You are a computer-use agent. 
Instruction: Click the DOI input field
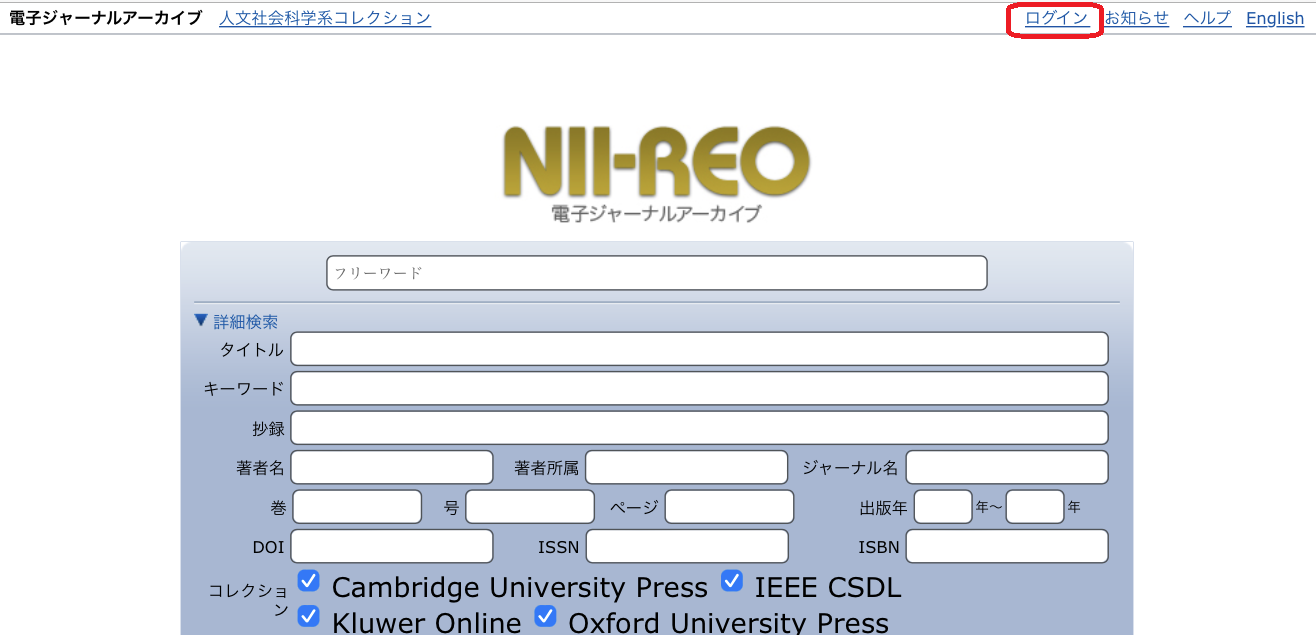click(x=392, y=546)
